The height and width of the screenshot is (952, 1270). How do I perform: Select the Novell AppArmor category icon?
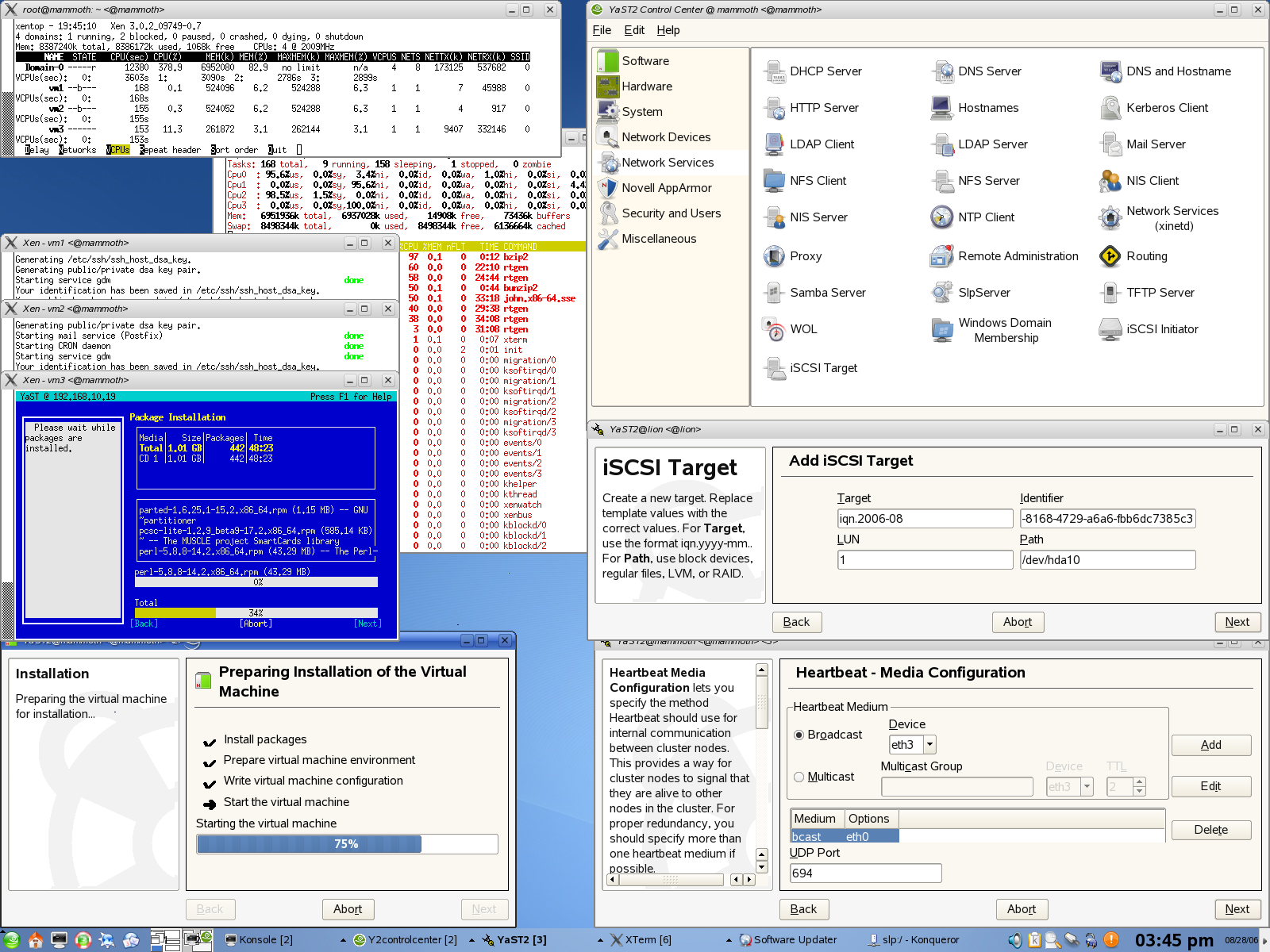(608, 188)
